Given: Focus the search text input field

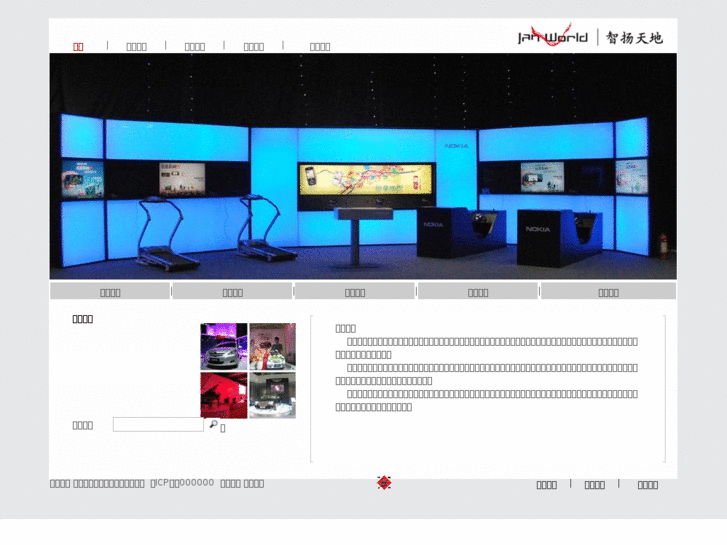Looking at the screenshot, I should click(x=158, y=424).
